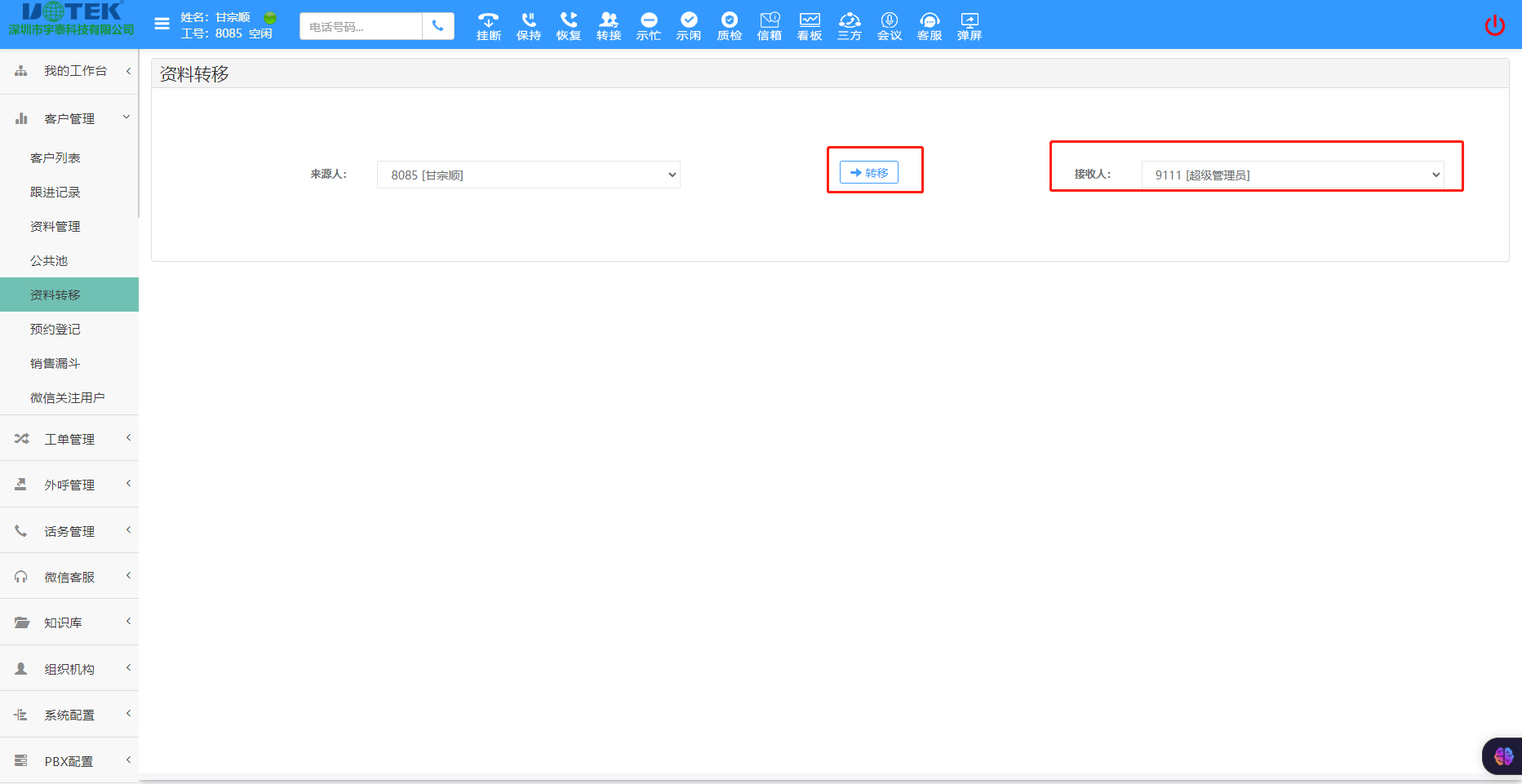Click the 挂断 hang-up icon
1522x784 pixels.
pos(488,25)
